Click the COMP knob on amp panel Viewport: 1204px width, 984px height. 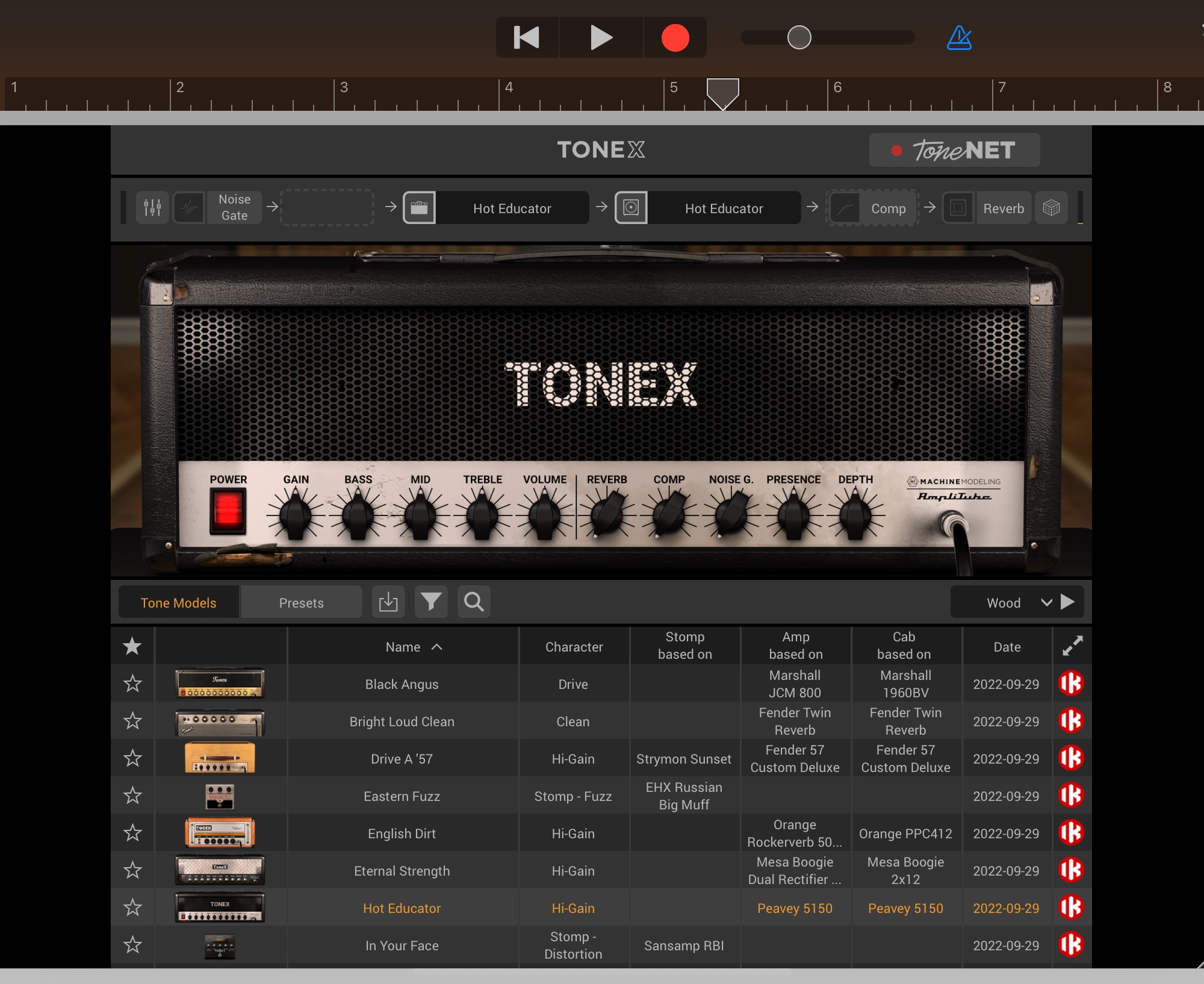[x=669, y=514]
